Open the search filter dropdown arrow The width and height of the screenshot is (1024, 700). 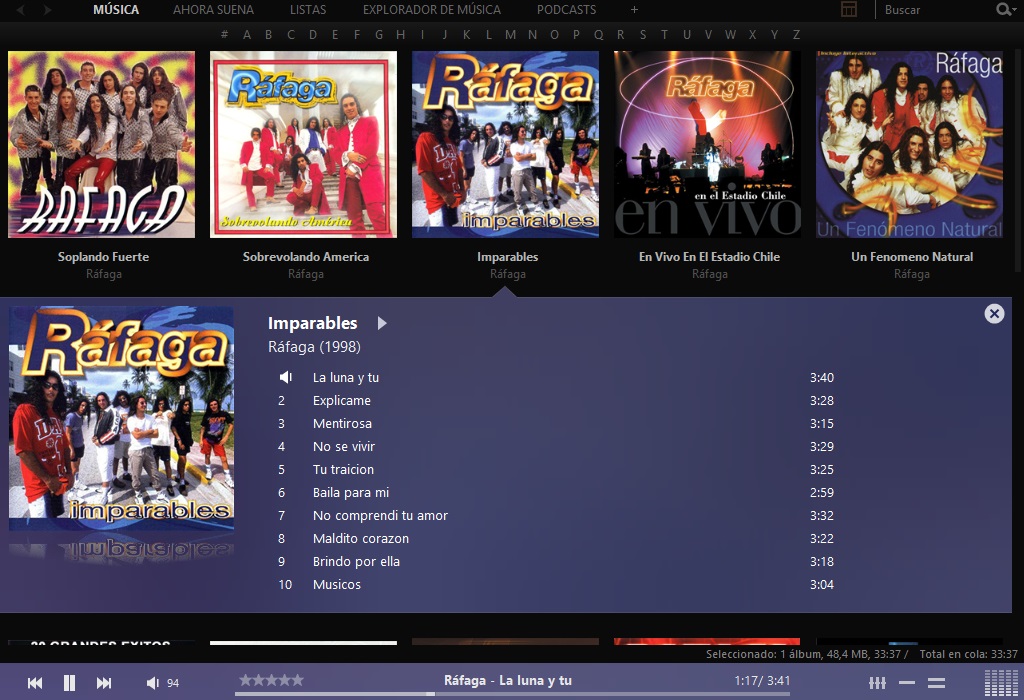coord(1016,10)
